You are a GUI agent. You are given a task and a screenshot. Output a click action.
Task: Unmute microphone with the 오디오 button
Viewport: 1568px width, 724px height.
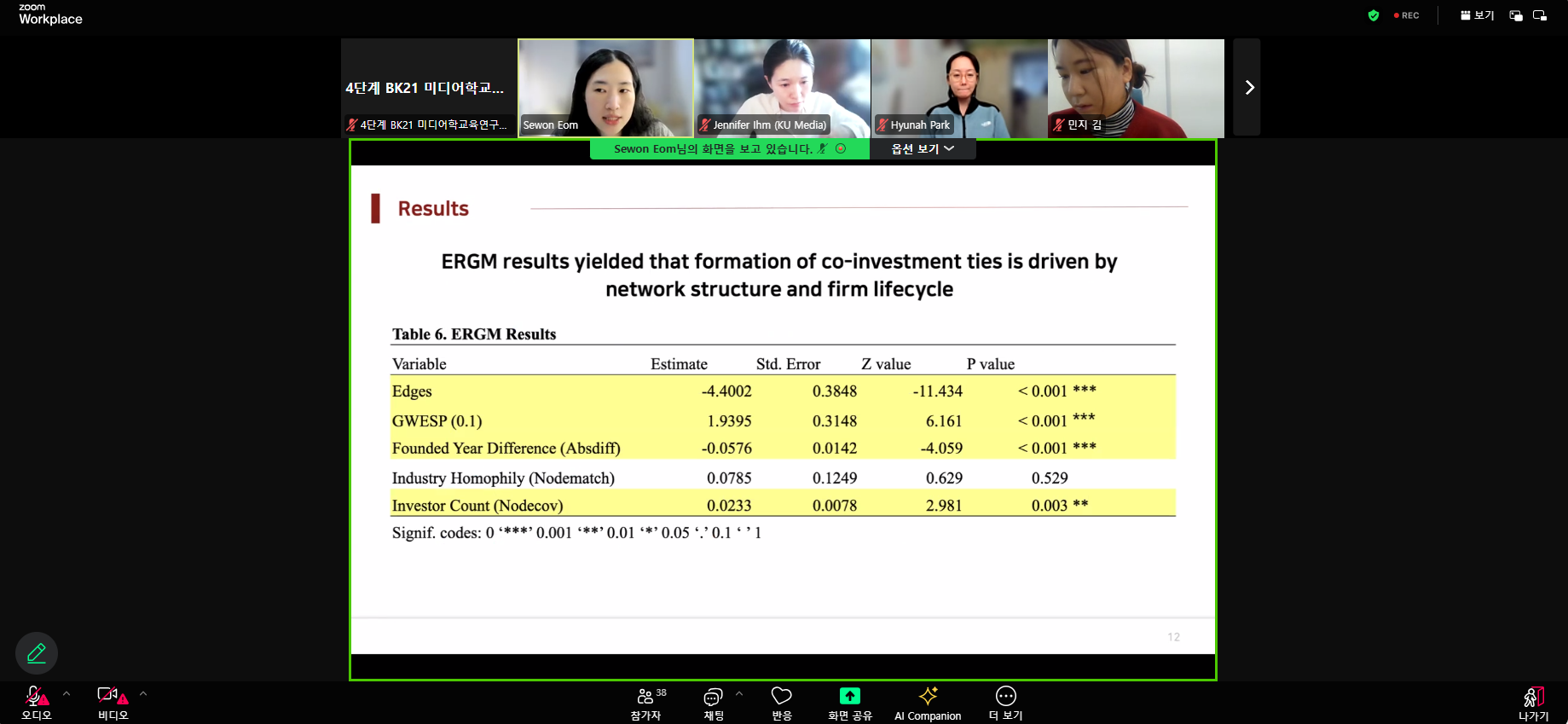click(x=36, y=702)
